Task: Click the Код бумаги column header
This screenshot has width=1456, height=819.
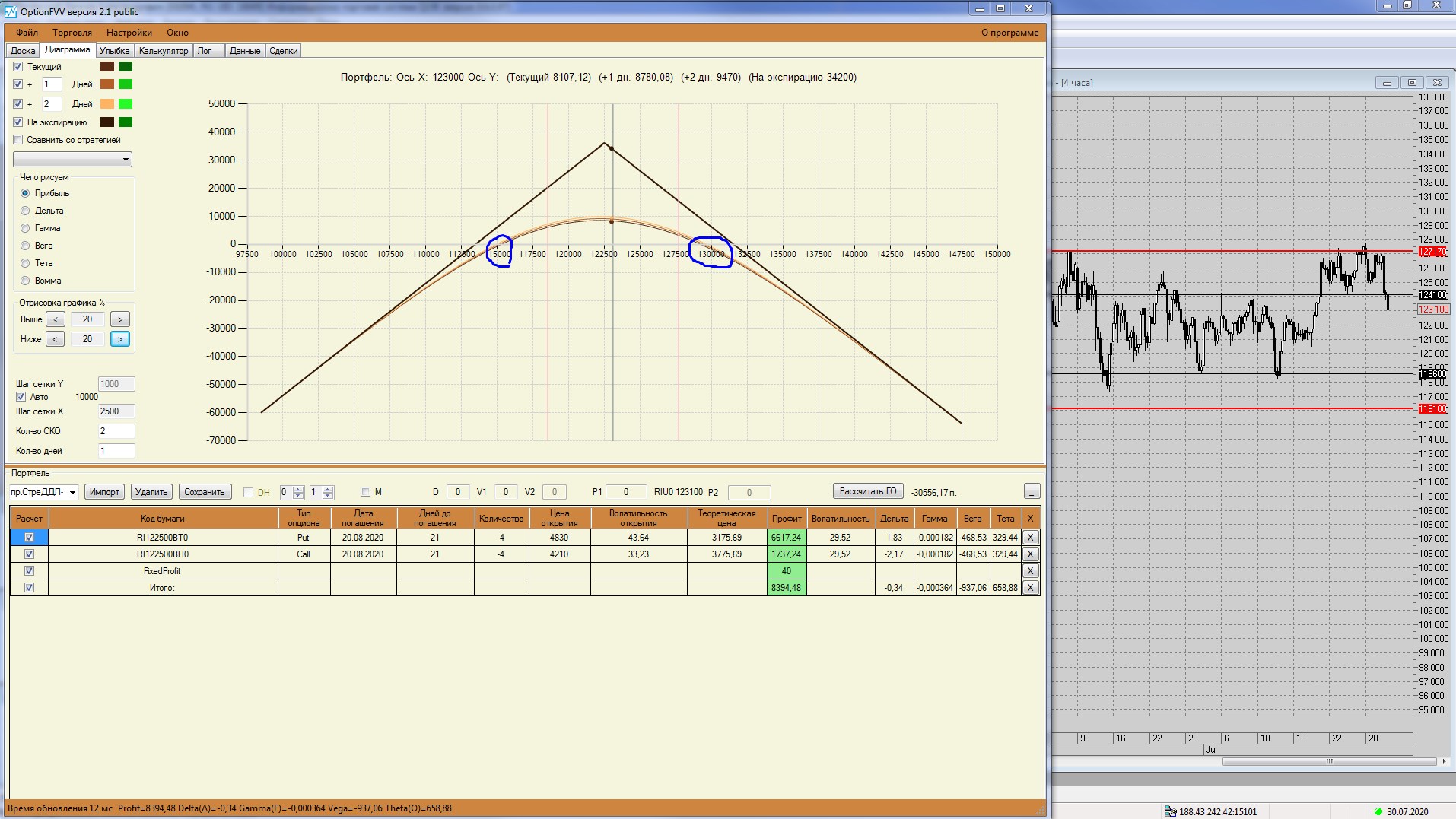Action: point(163,519)
